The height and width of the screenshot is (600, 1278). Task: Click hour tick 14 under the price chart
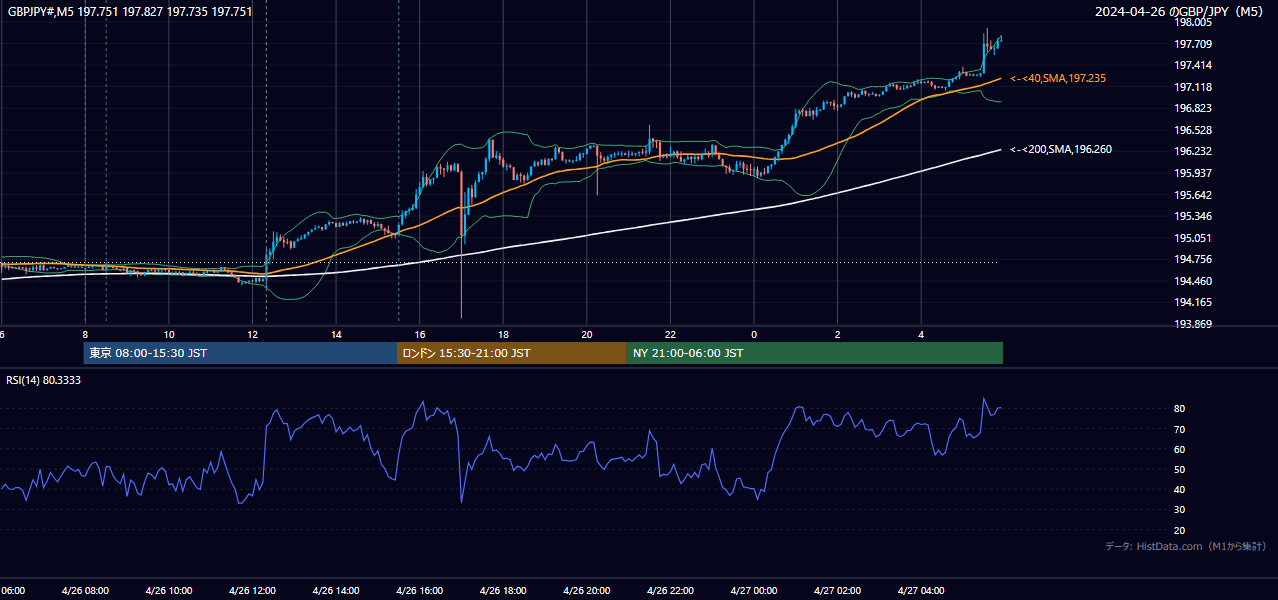(336, 335)
